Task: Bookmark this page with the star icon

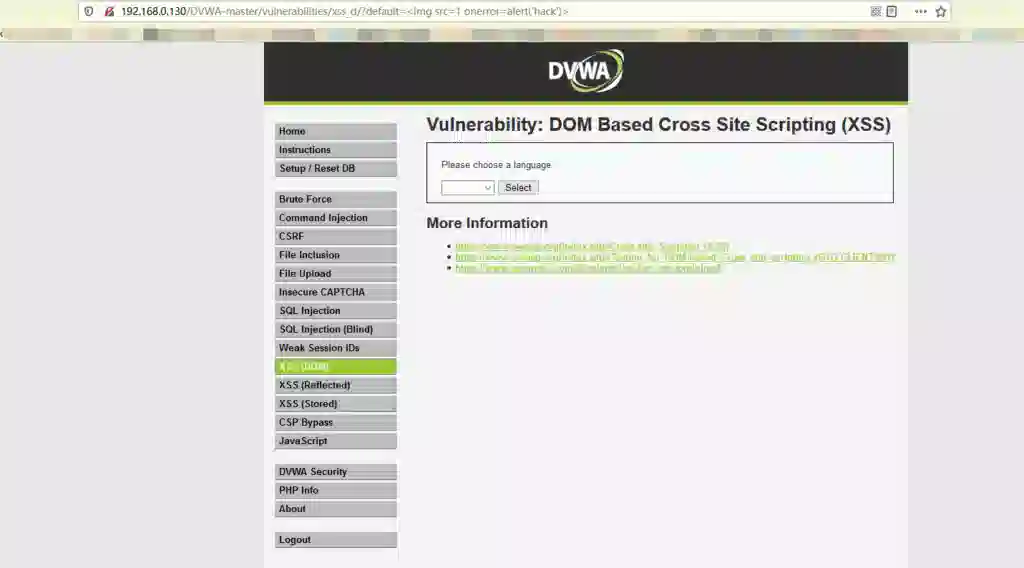Action: coord(940,11)
